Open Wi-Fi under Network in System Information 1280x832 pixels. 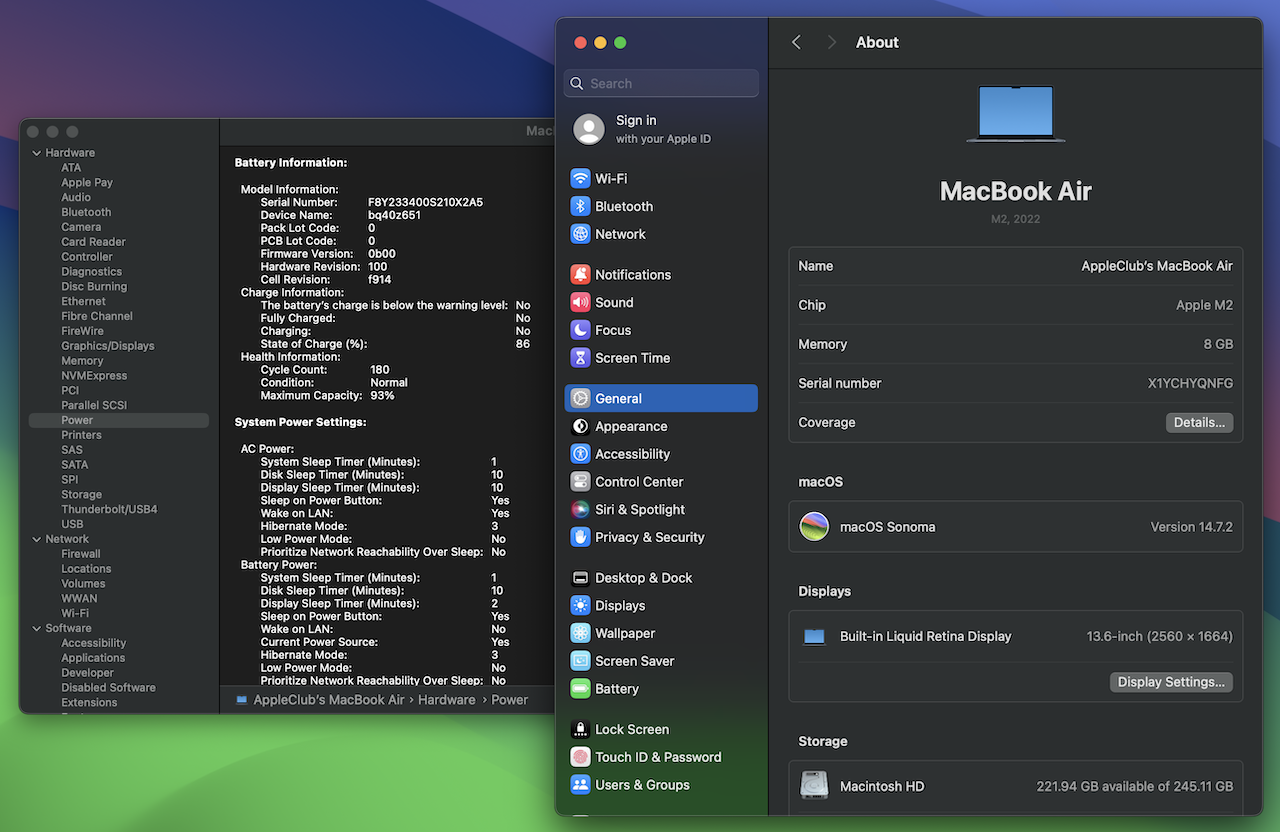(75, 613)
